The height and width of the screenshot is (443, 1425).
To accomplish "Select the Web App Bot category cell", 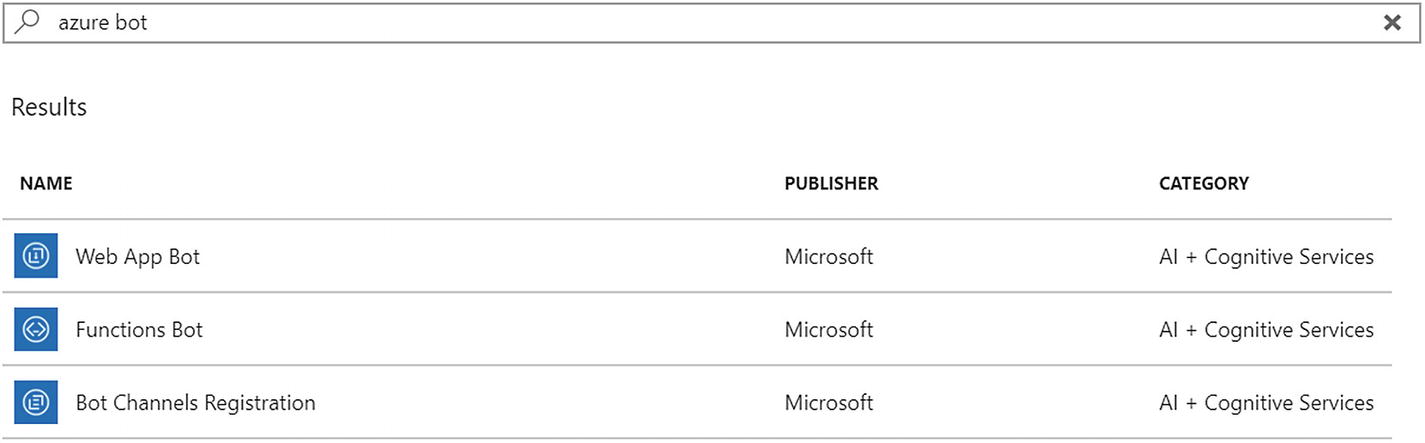I will click(x=1266, y=257).
